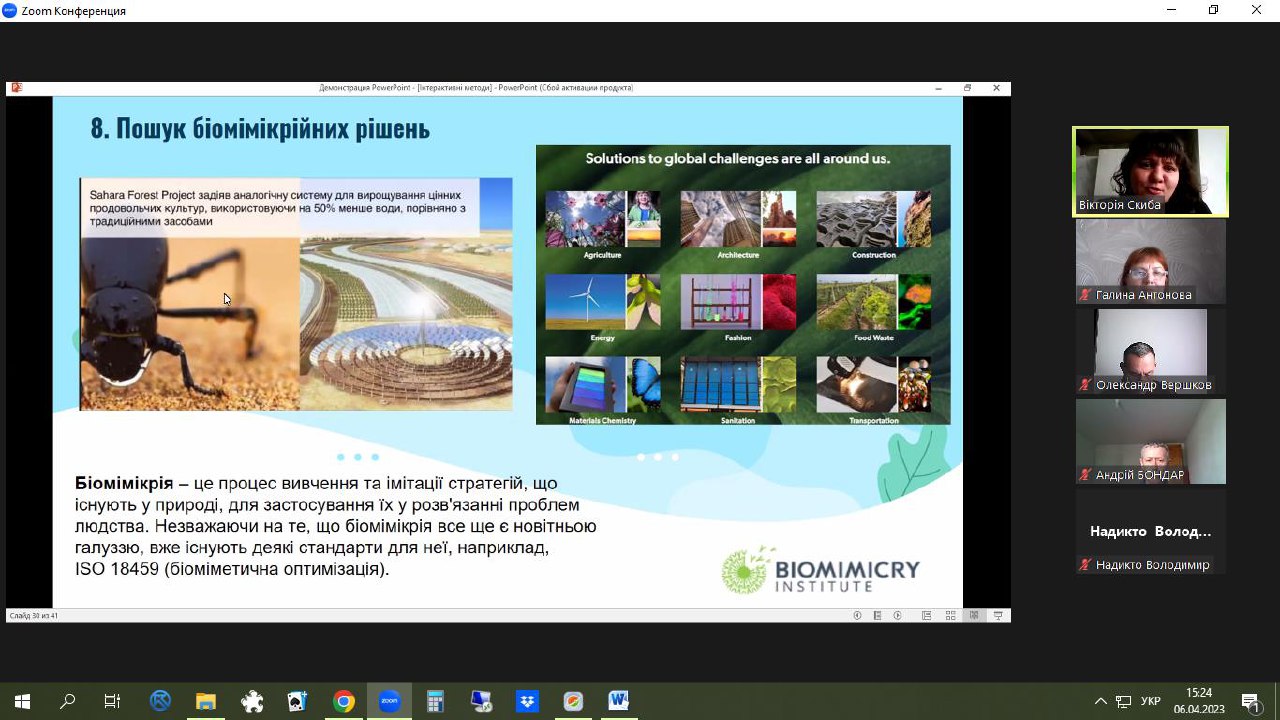Go to next slide in PowerPoint status bar
Screen dimensions: 1280x720
click(x=898, y=616)
